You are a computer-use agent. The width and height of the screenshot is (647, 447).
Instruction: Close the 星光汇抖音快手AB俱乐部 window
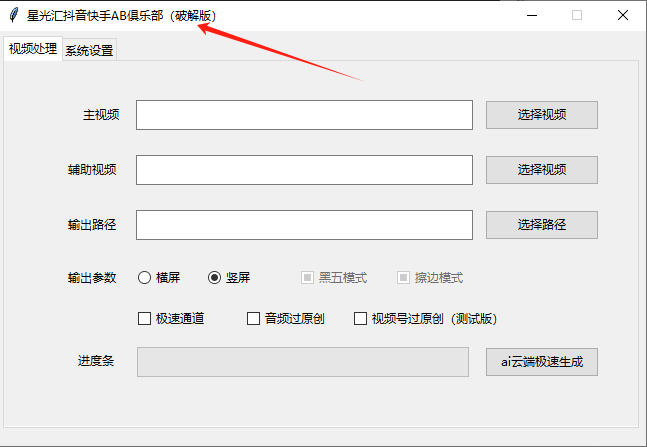pos(623,15)
